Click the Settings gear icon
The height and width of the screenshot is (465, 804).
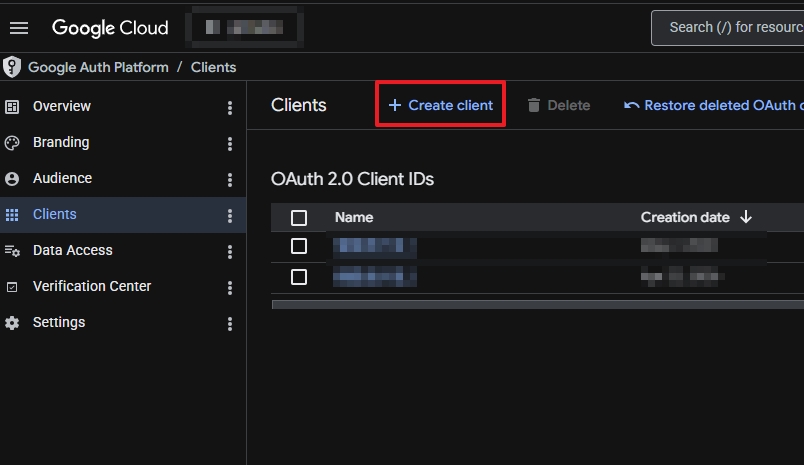(12, 322)
